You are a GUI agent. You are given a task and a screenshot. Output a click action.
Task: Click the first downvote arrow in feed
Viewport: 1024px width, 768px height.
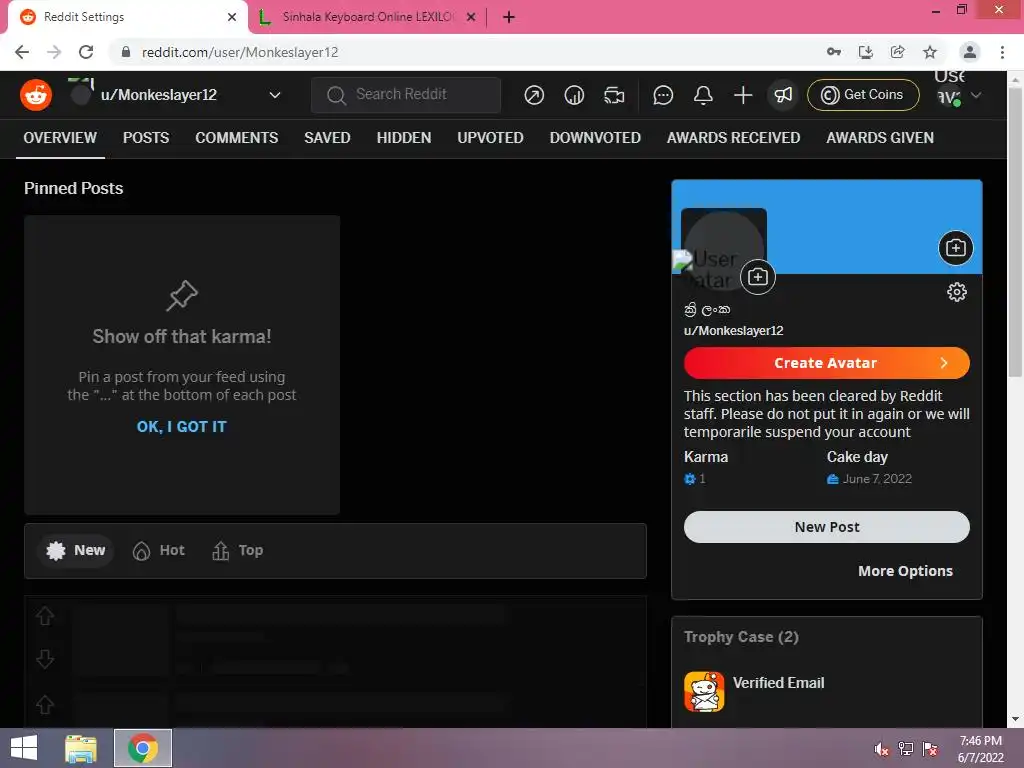(45, 659)
